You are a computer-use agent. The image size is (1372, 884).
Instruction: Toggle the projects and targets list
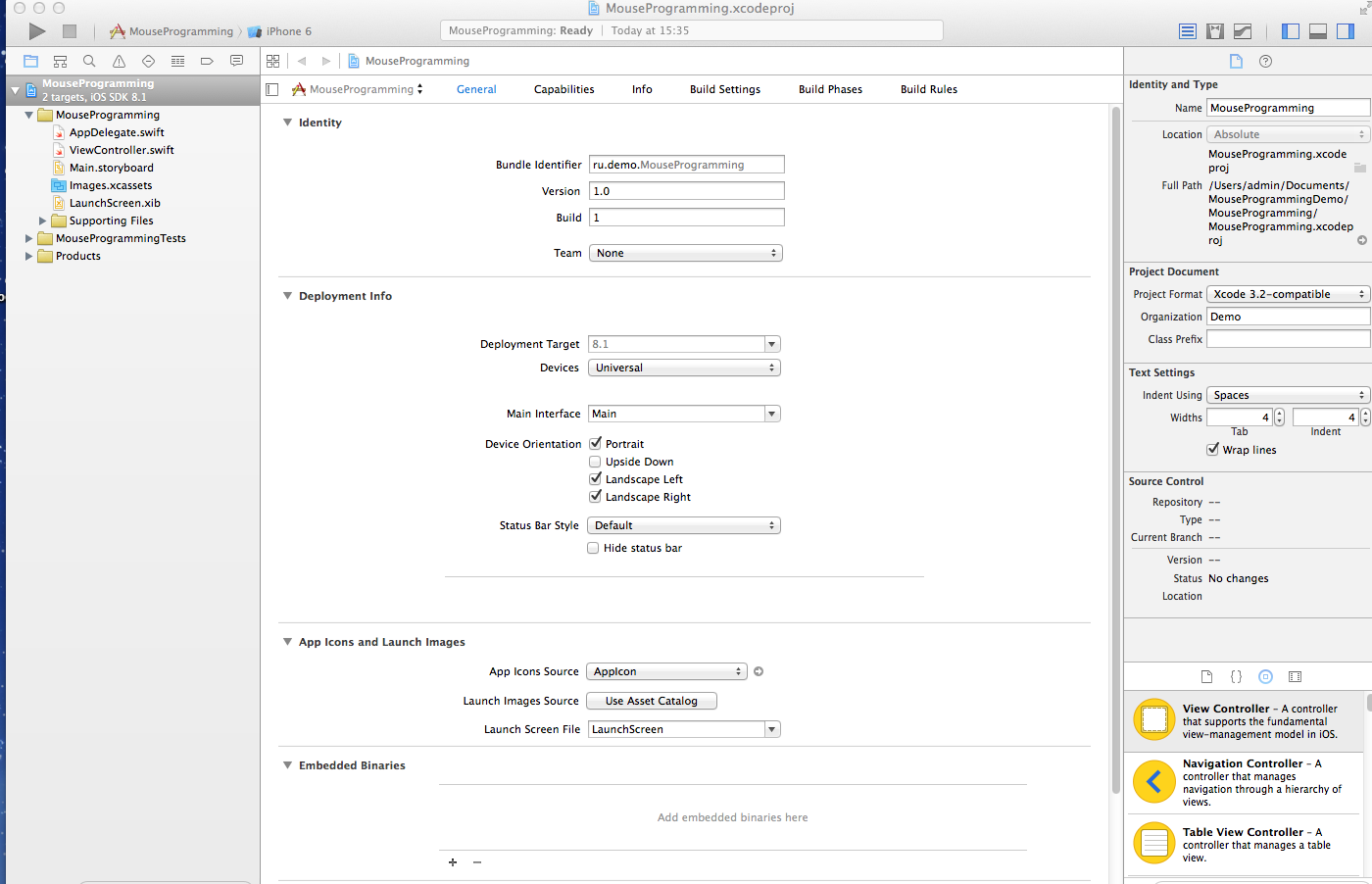pos(272,89)
